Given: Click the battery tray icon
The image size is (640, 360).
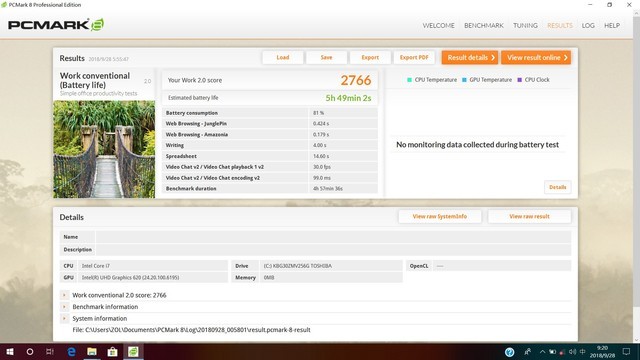Looking at the screenshot, I should 552,352.
